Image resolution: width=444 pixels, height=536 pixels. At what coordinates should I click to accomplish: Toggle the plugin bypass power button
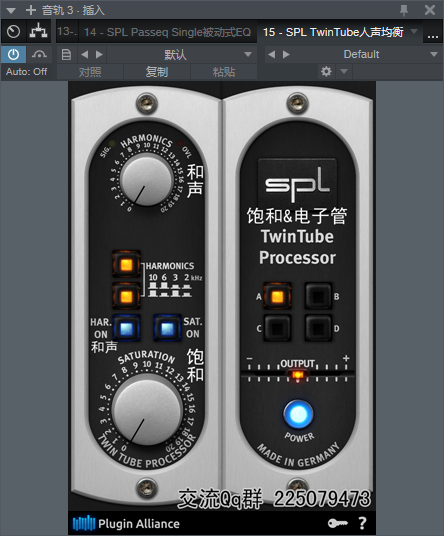[13, 54]
